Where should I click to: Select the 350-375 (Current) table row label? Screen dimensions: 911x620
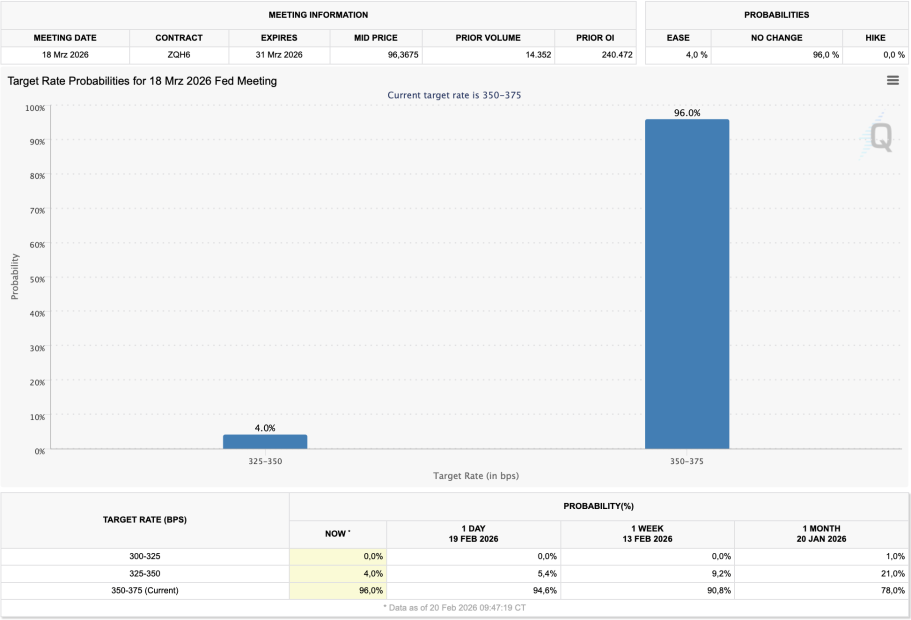tap(145, 590)
